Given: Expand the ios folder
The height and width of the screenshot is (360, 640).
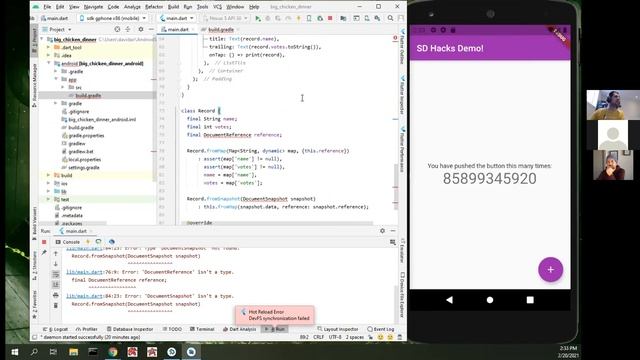Looking at the screenshot, I should pyautogui.click(x=48, y=184).
